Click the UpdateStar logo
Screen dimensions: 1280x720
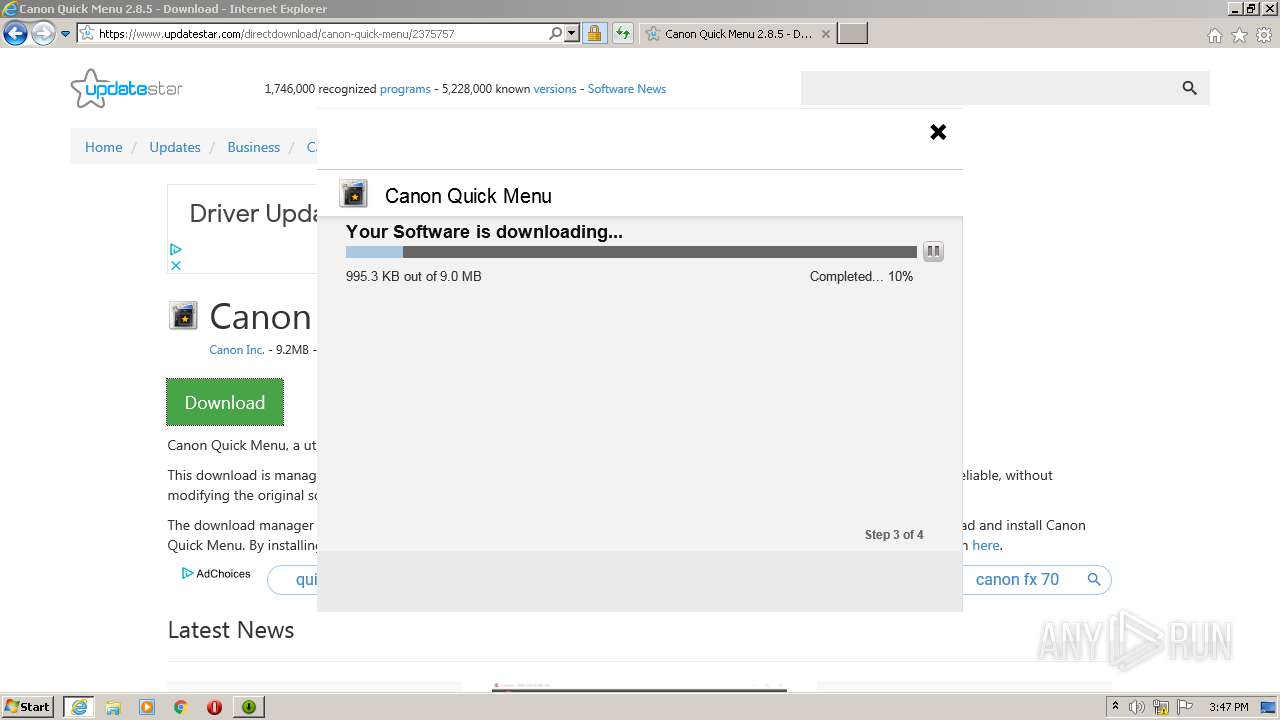[126, 88]
